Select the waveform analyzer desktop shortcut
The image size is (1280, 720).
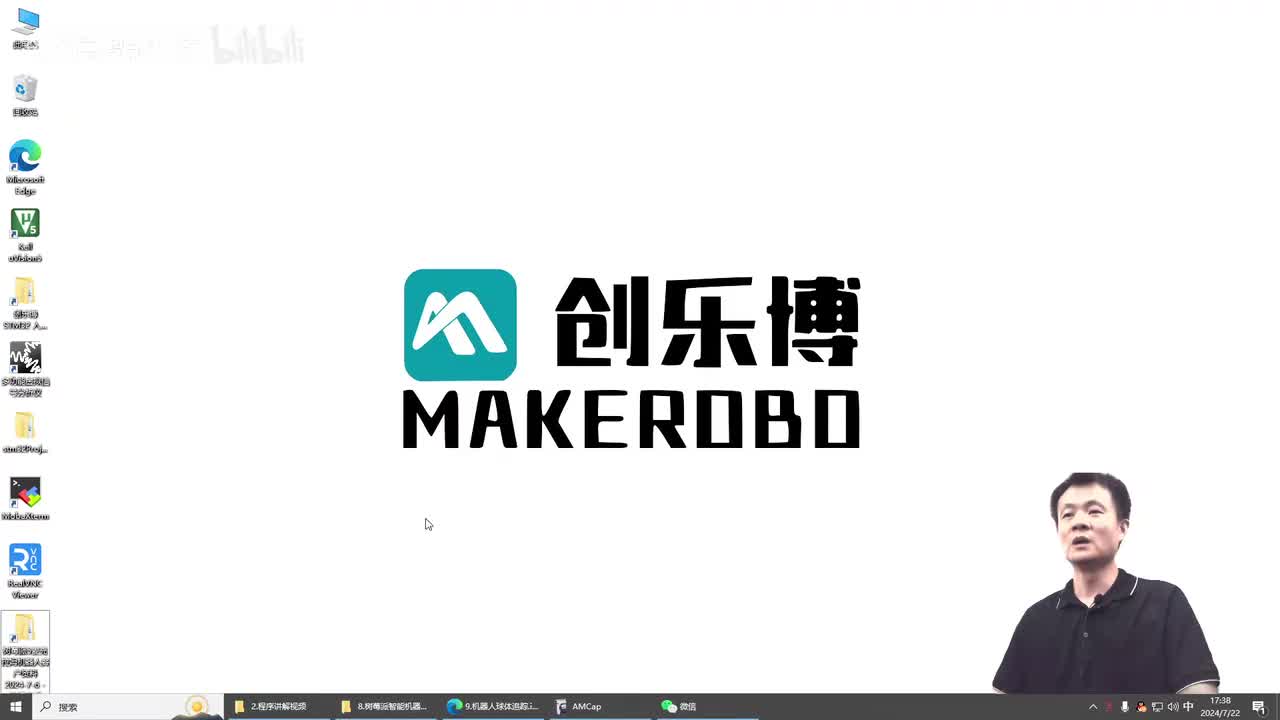pos(25,370)
